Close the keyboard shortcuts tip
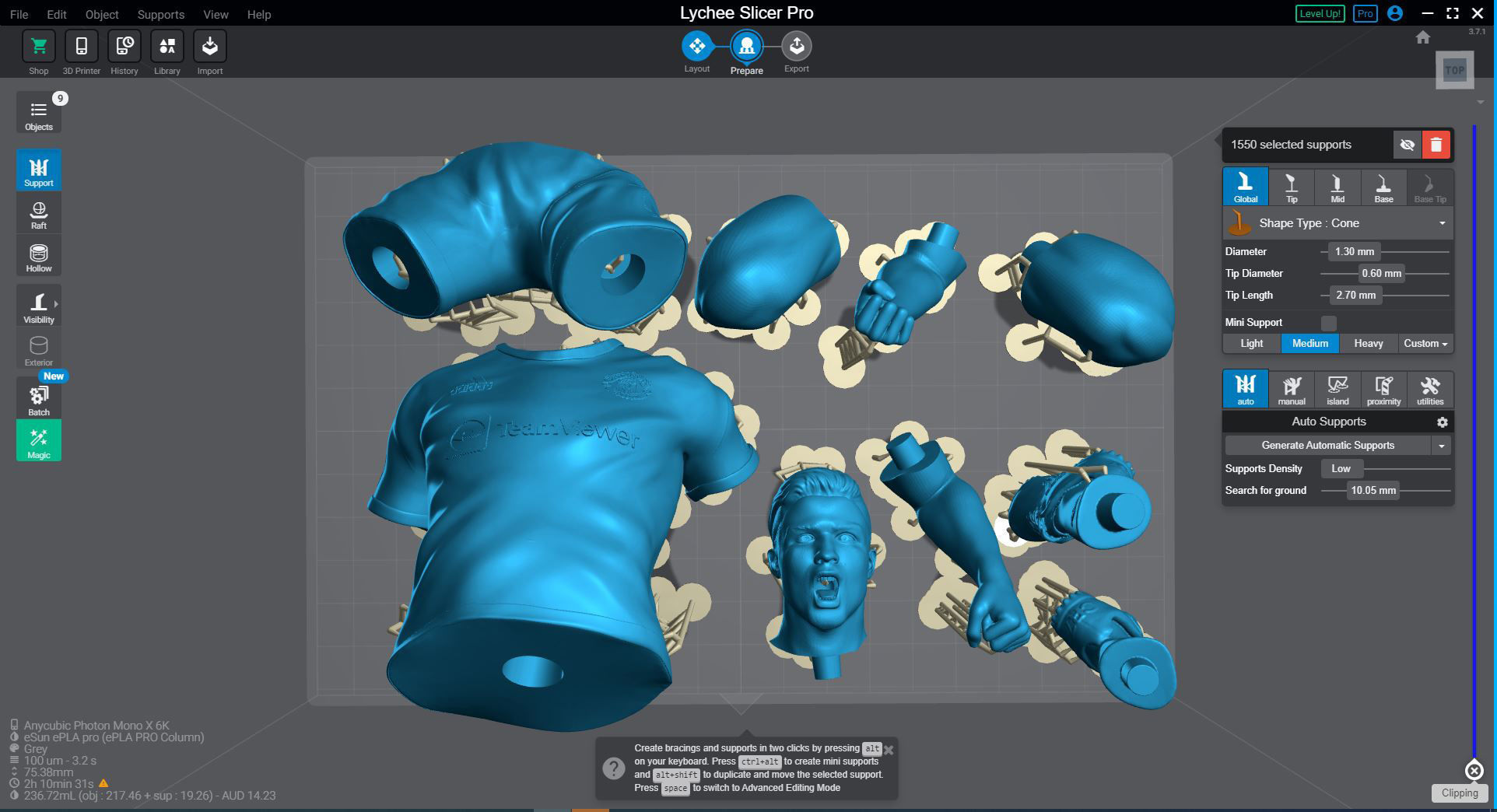1497x812 pixels. (889, 751)
